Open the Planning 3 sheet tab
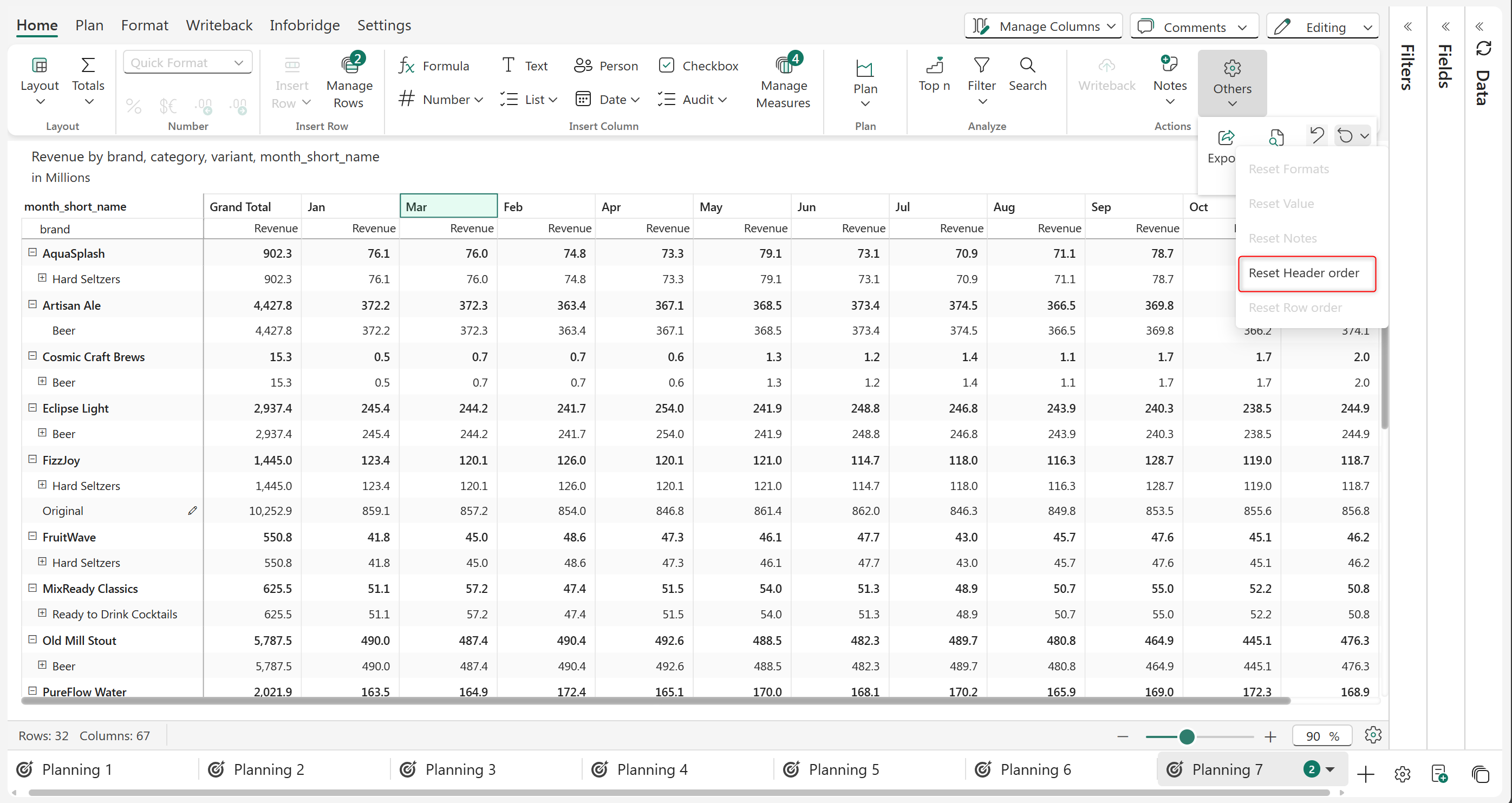The image size is (1512, 803). (x=461, y=769)
